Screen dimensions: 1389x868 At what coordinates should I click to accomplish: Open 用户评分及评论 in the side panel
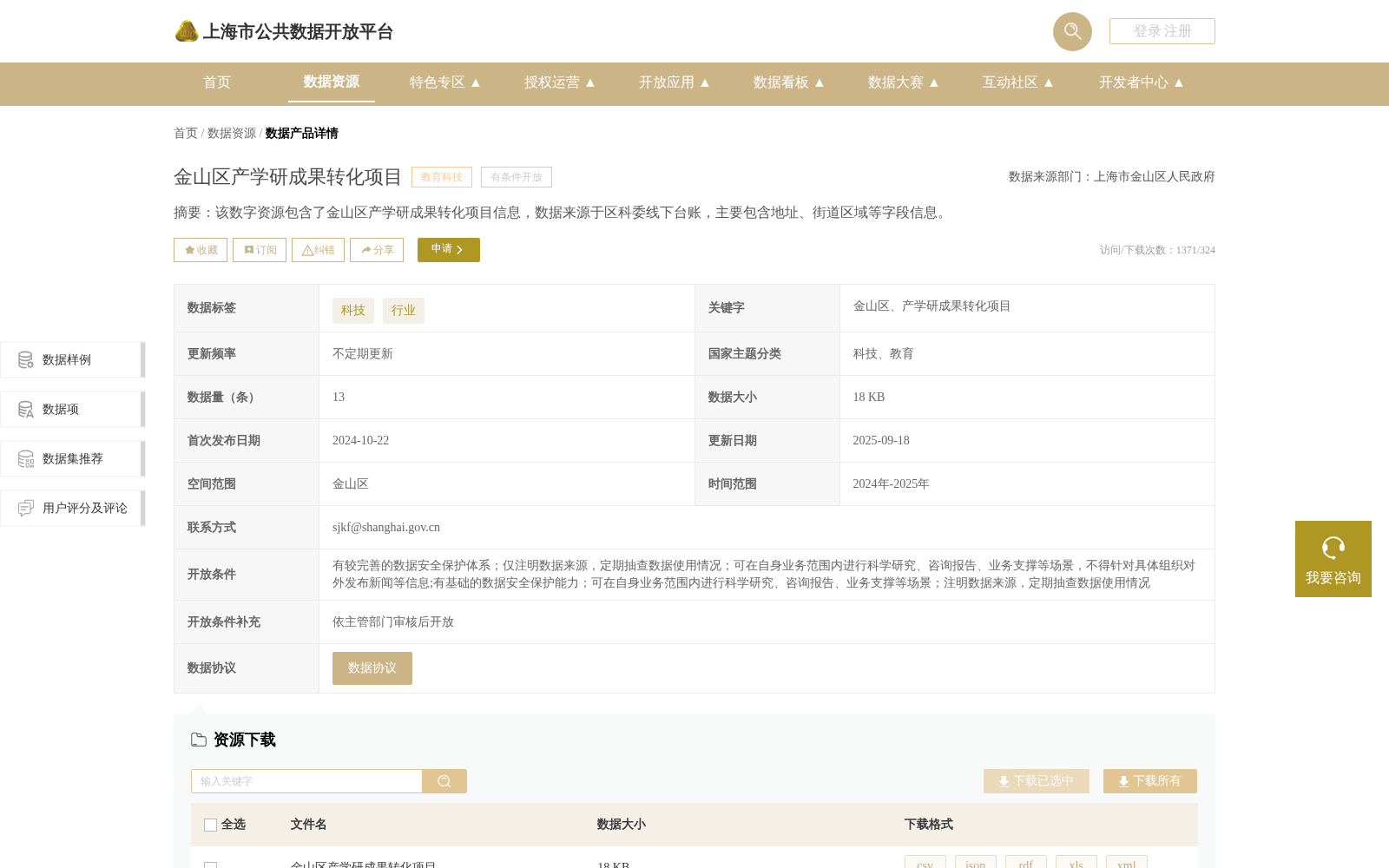72,508
